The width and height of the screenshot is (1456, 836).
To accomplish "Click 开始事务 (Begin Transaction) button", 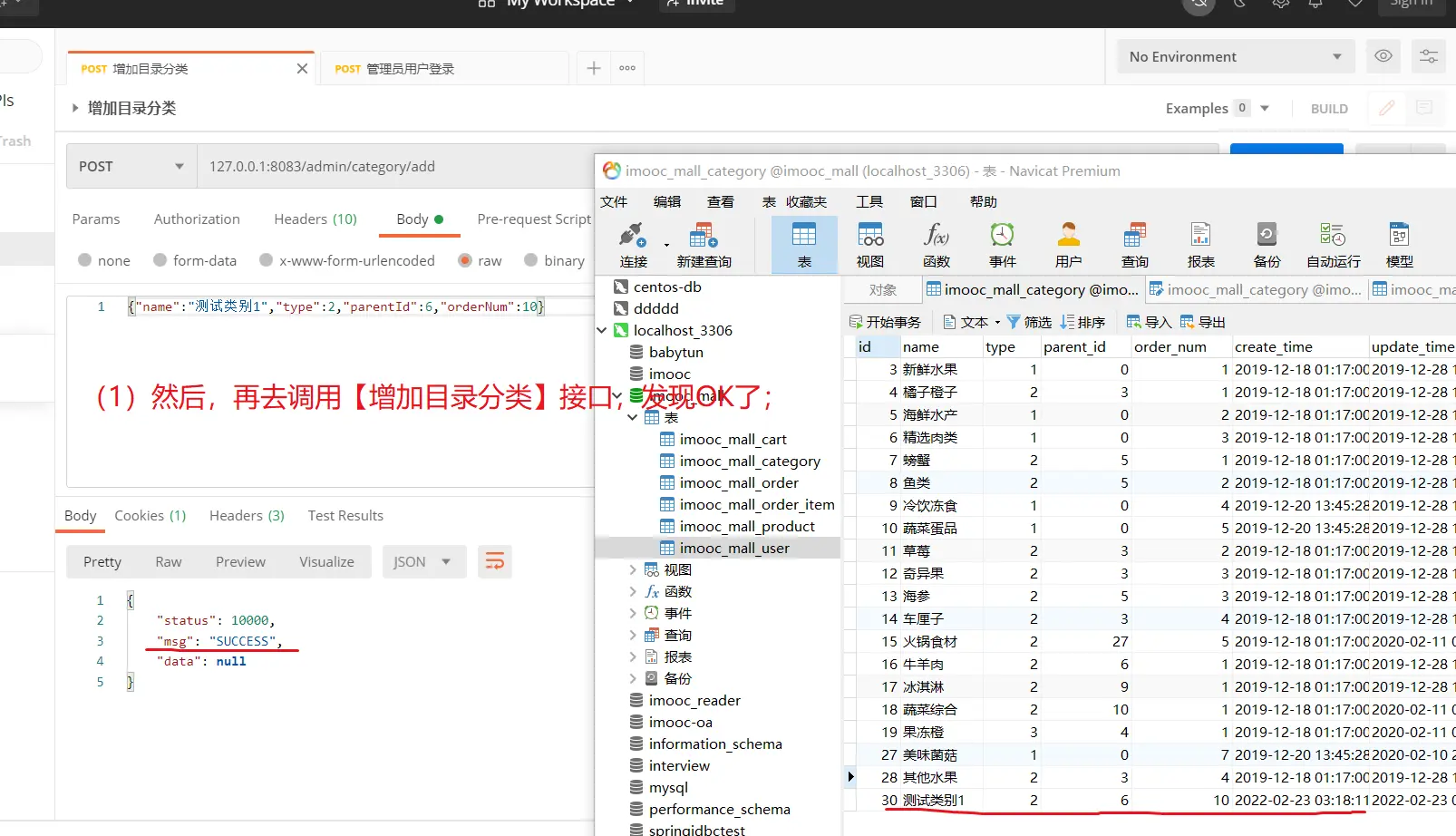I will (x=885, y=322).
